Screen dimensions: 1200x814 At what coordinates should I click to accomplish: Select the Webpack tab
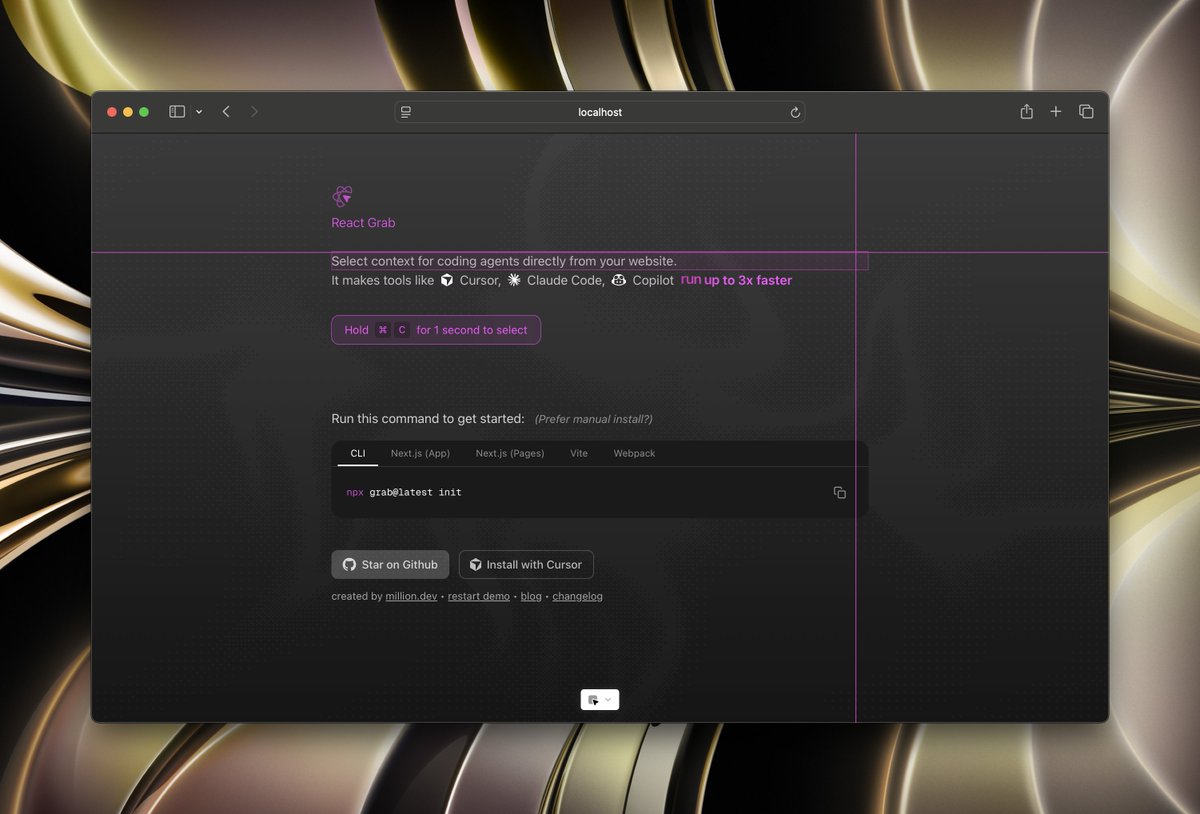634,453
